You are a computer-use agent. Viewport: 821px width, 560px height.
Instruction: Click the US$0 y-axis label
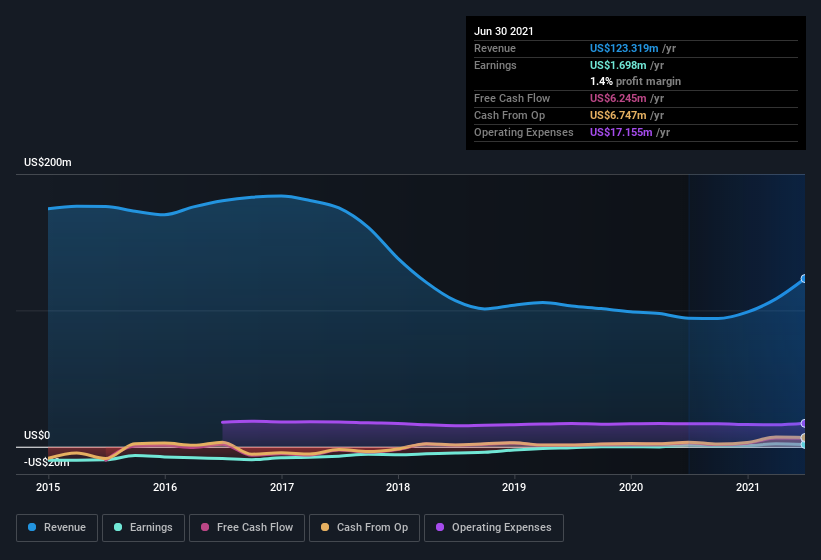[x=37, y=435]
